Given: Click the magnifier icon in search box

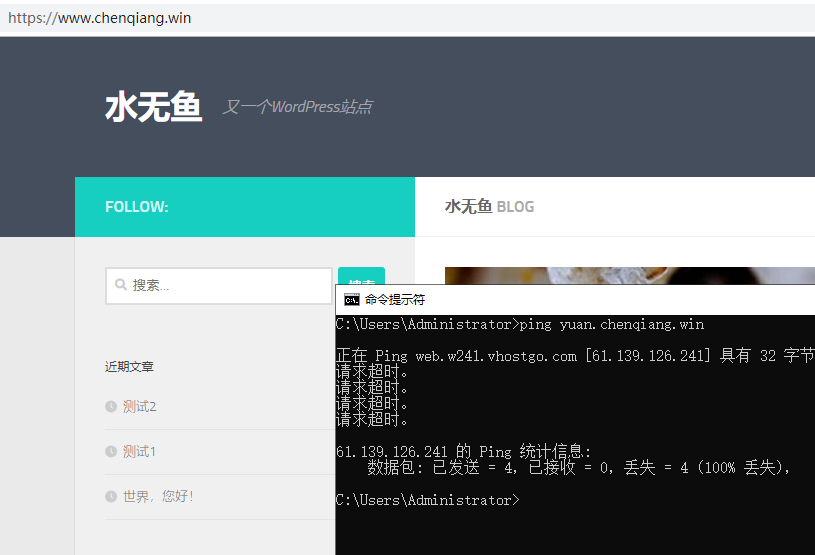Looking at the screenshot, I should 121,285.
